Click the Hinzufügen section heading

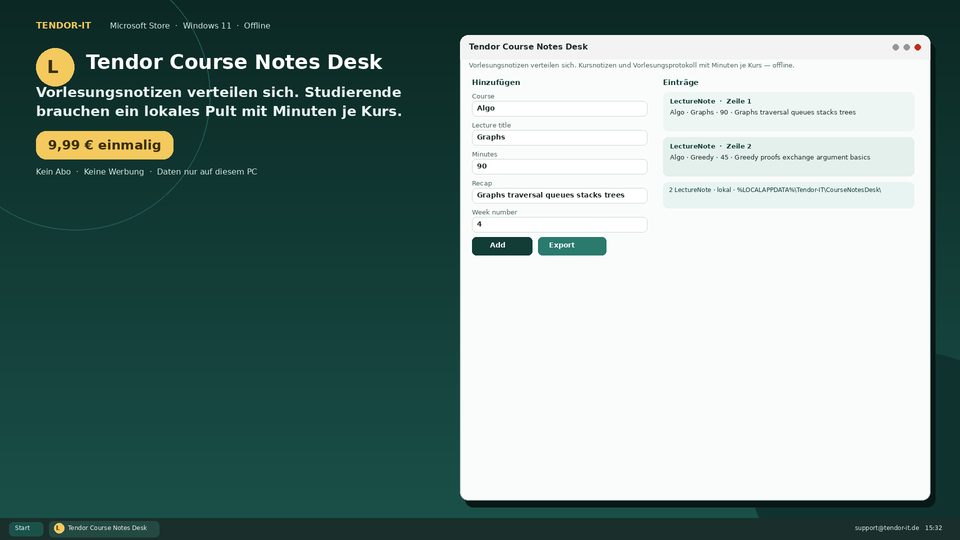click(496, 82)
